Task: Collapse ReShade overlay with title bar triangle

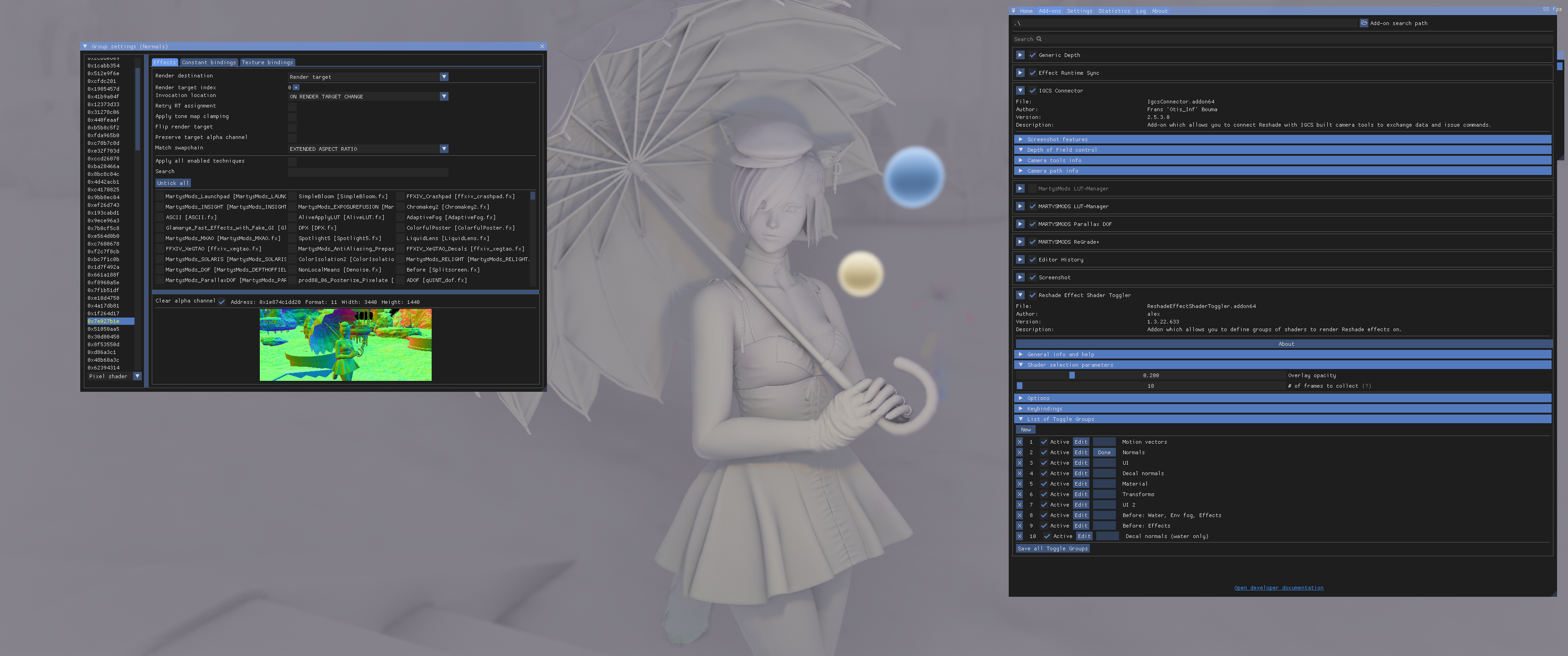Action: click(1013, 11)
